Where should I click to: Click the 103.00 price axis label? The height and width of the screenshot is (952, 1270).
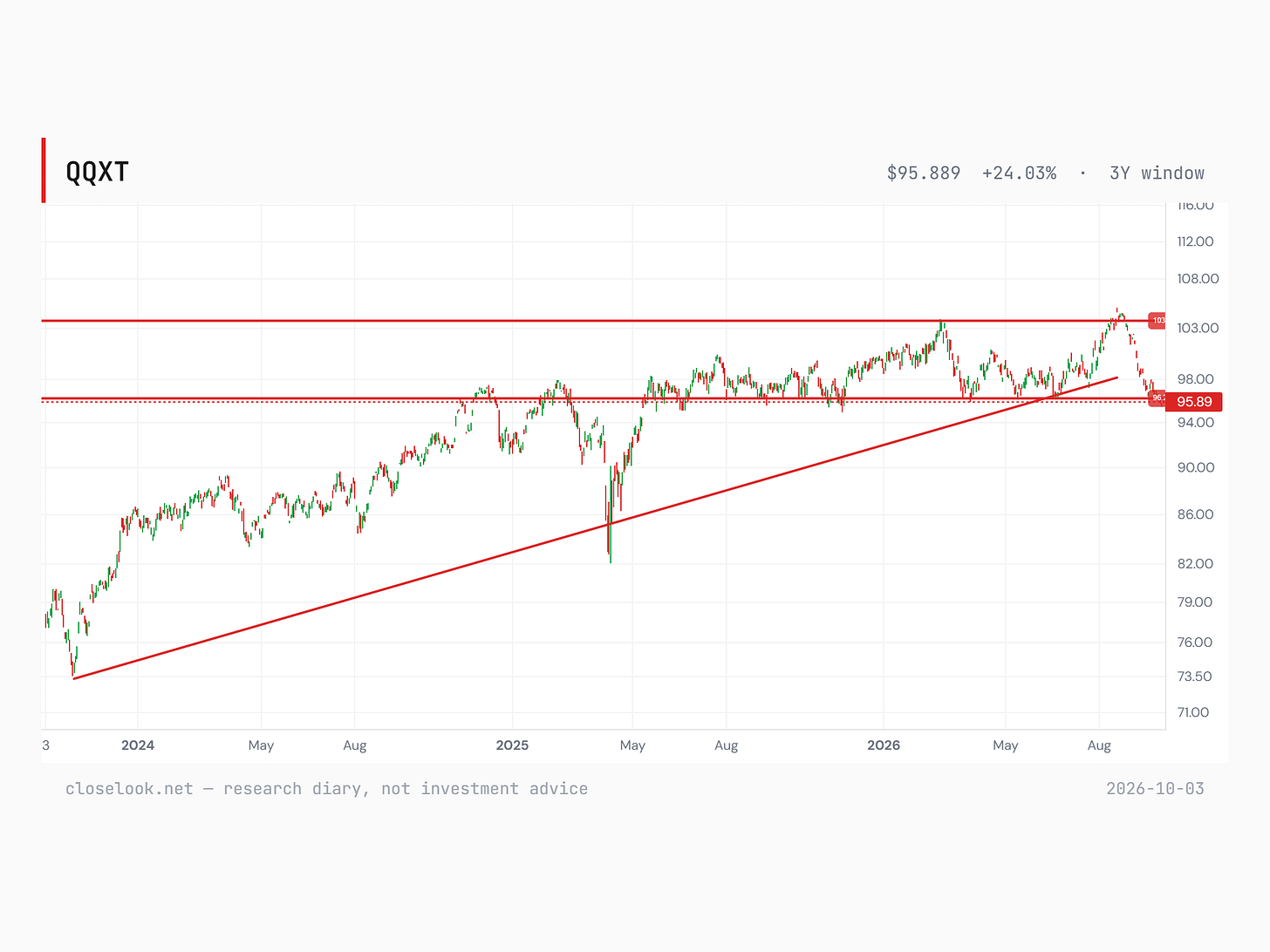coord(1198,328)
